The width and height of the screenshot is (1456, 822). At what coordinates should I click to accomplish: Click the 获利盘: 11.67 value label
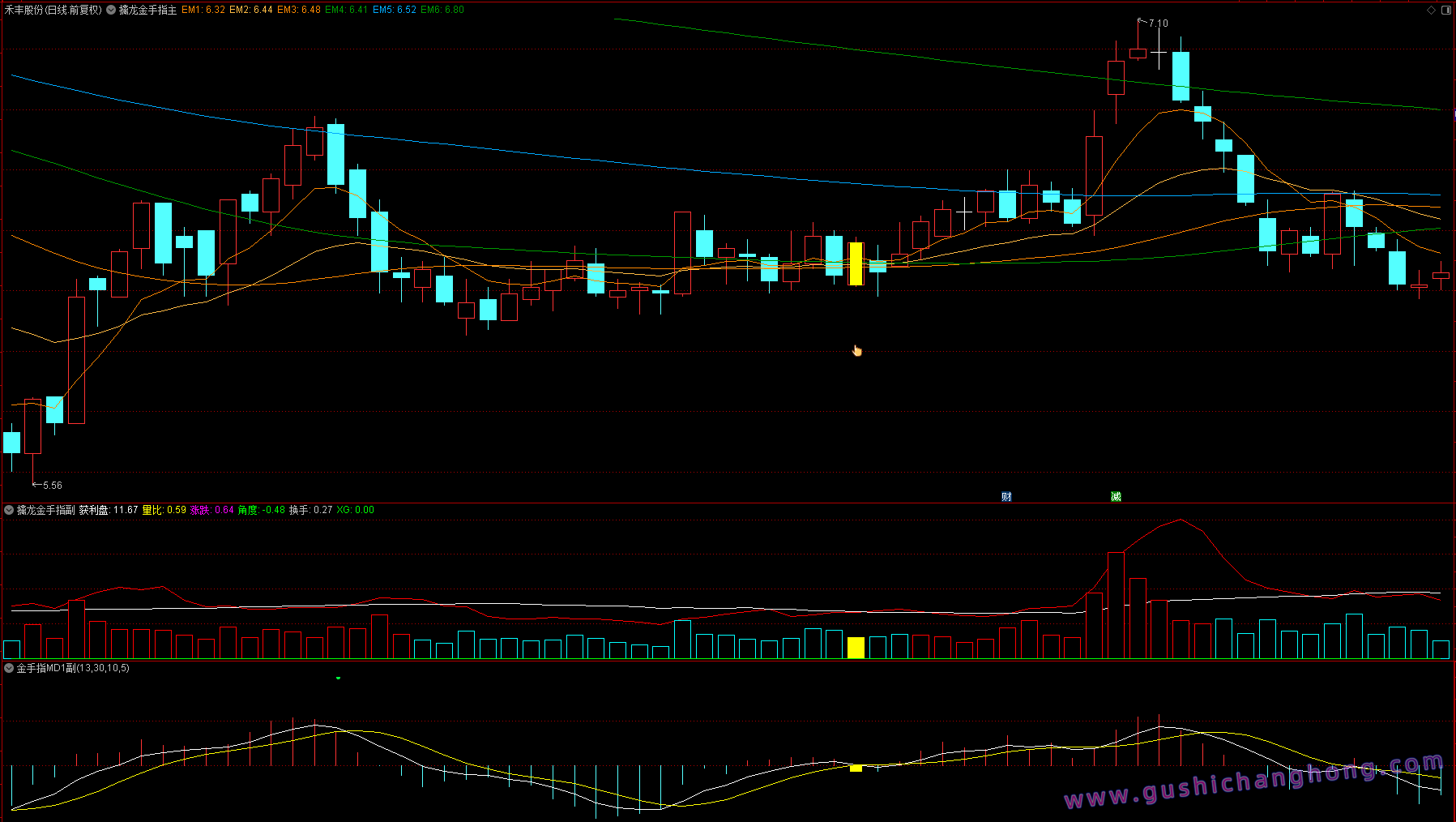[109, 510]
